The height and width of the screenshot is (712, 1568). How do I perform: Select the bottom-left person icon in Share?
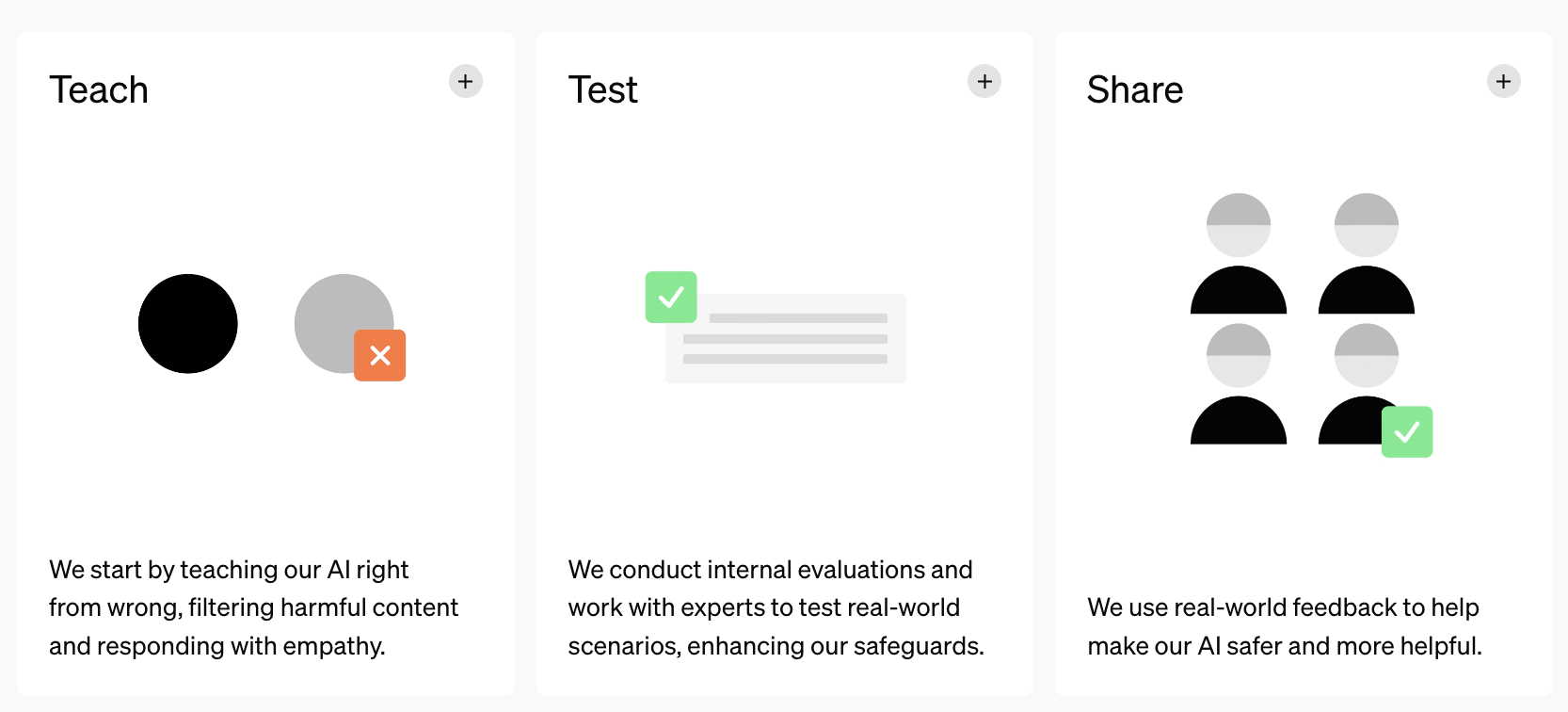click(1239, 384)
